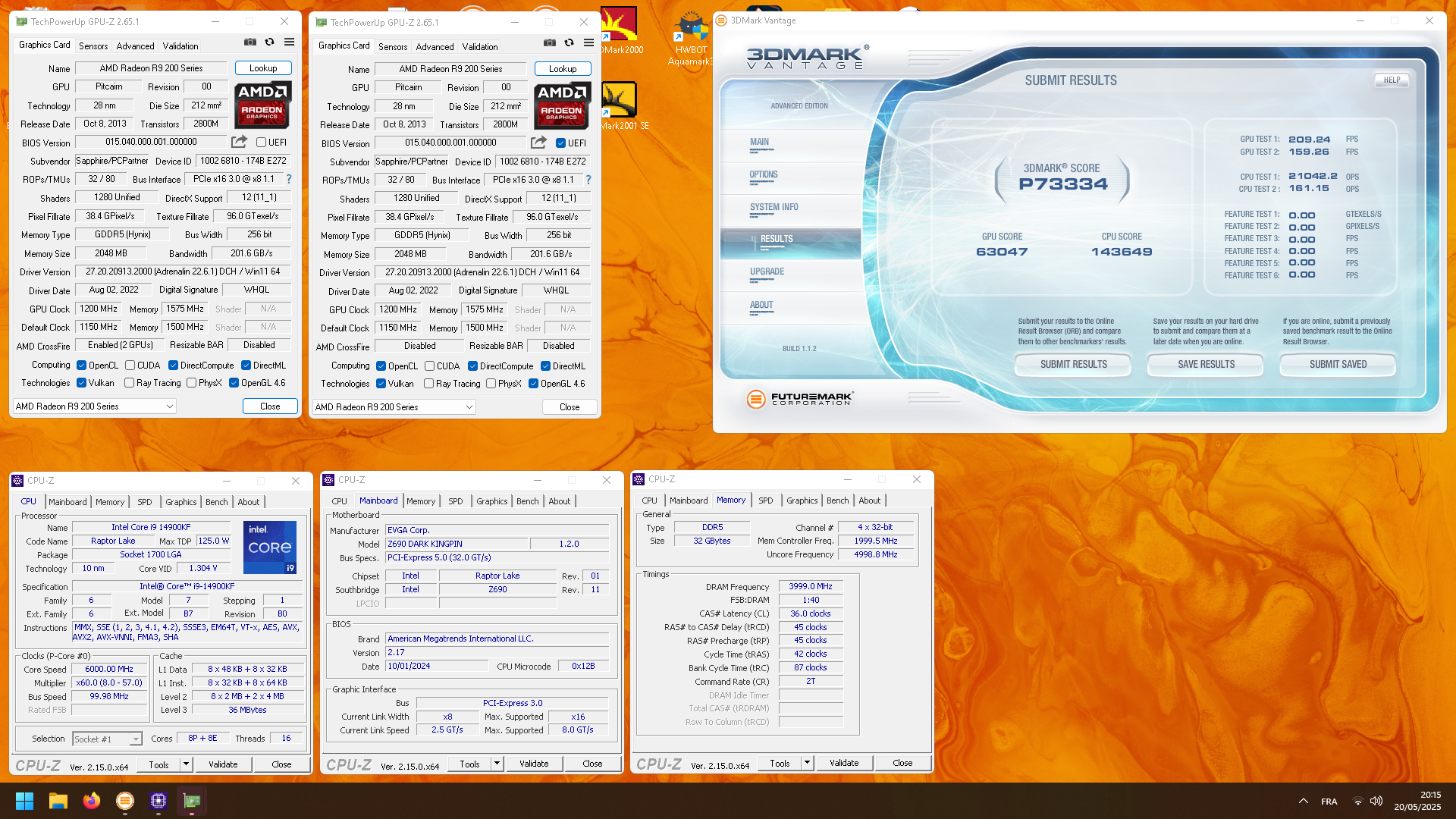Show hidden system tray icons chevron

click(1303, 801)
